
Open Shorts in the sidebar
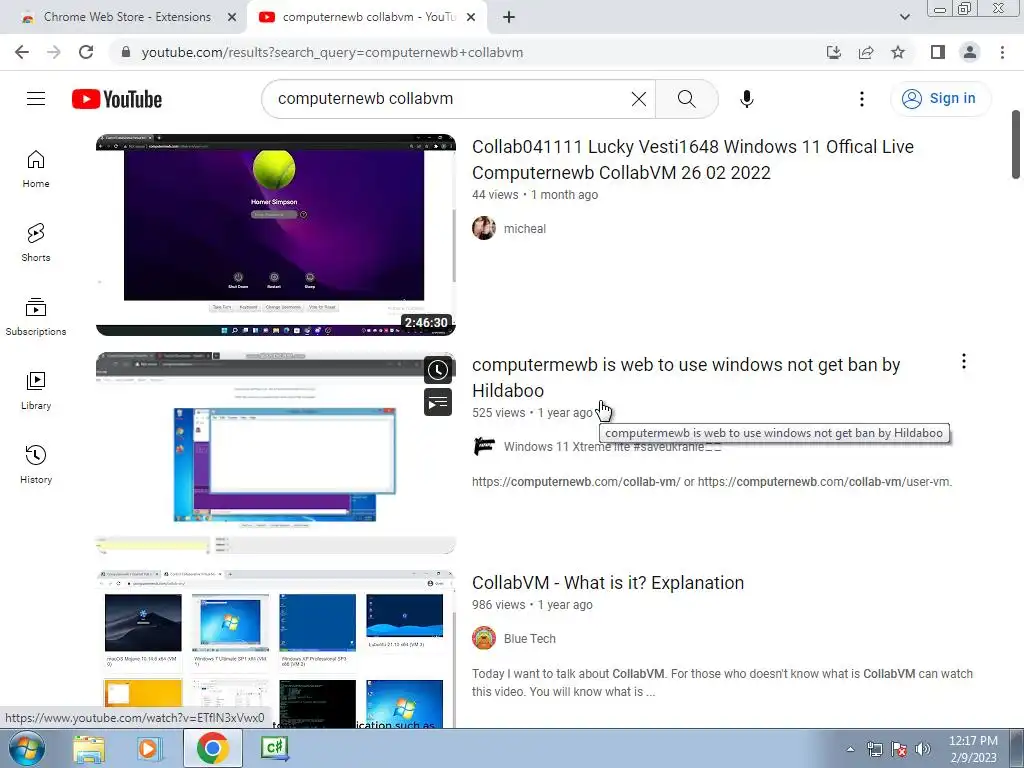coord(36,242)
